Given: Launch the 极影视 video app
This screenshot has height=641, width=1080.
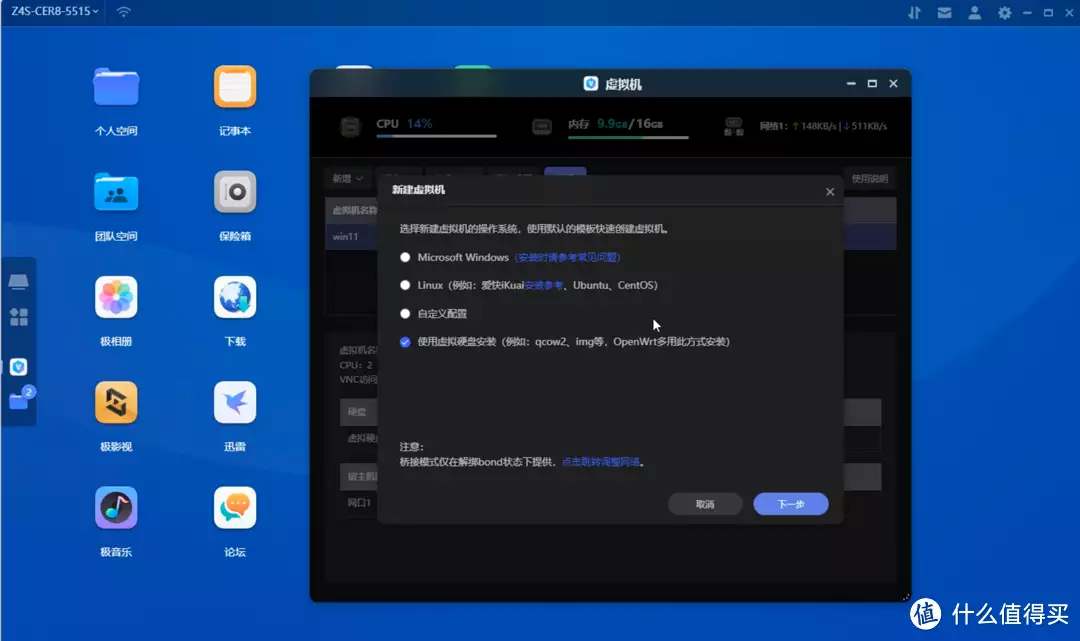Looking at the screenshot, I should click(x=116, y=403).
